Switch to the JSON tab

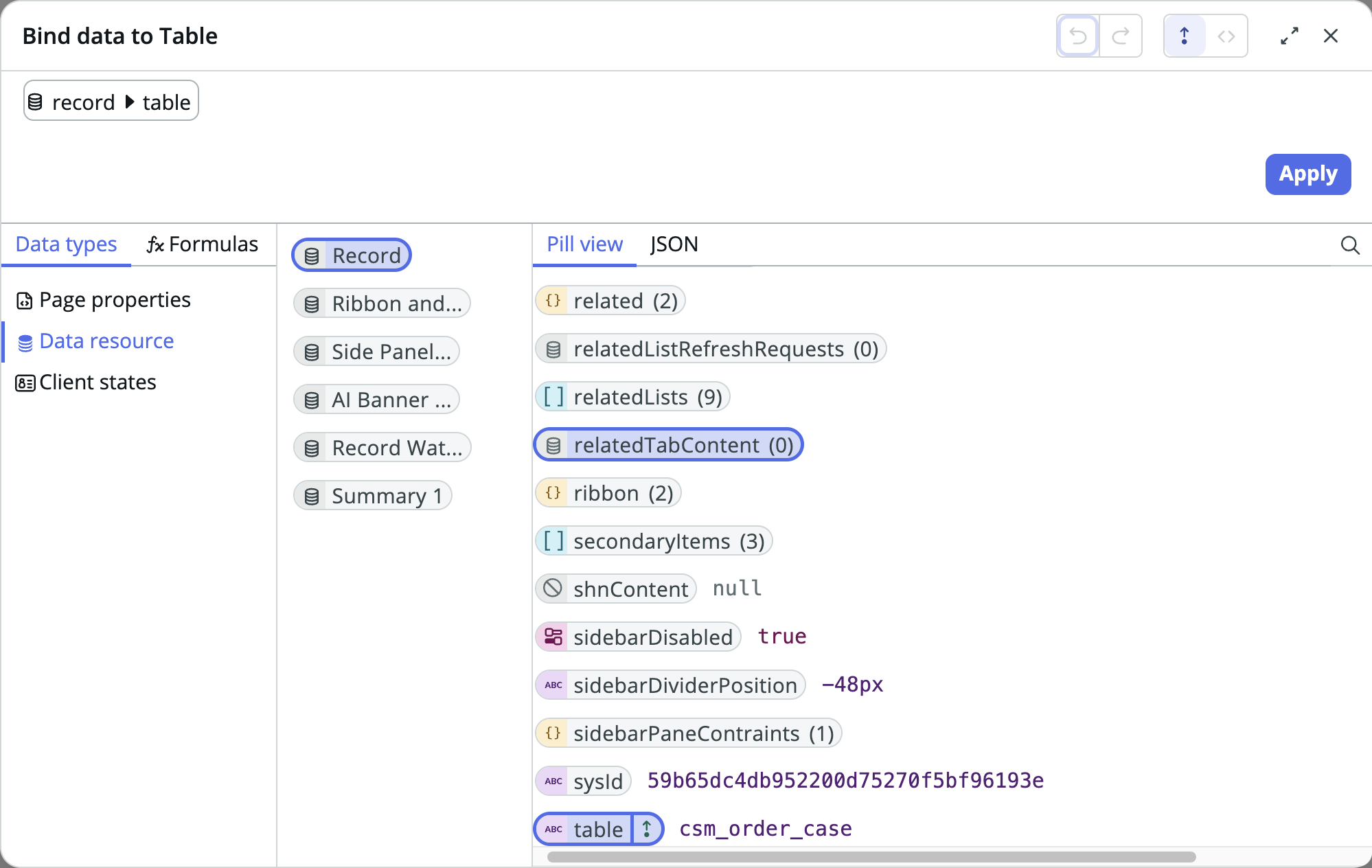[674, 244]
